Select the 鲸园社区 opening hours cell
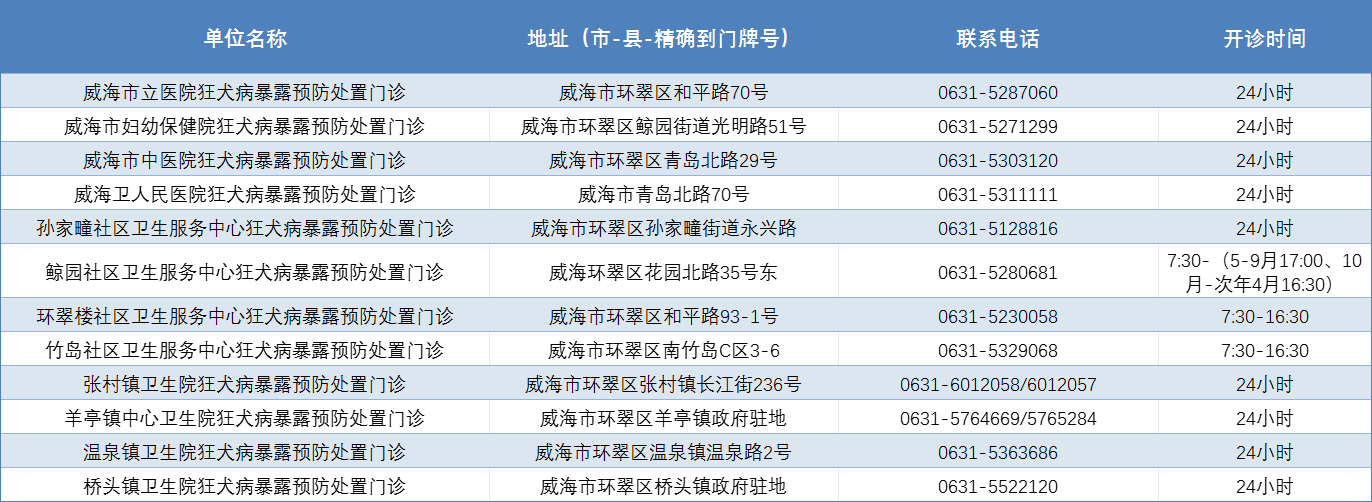 pos(1264,272)
